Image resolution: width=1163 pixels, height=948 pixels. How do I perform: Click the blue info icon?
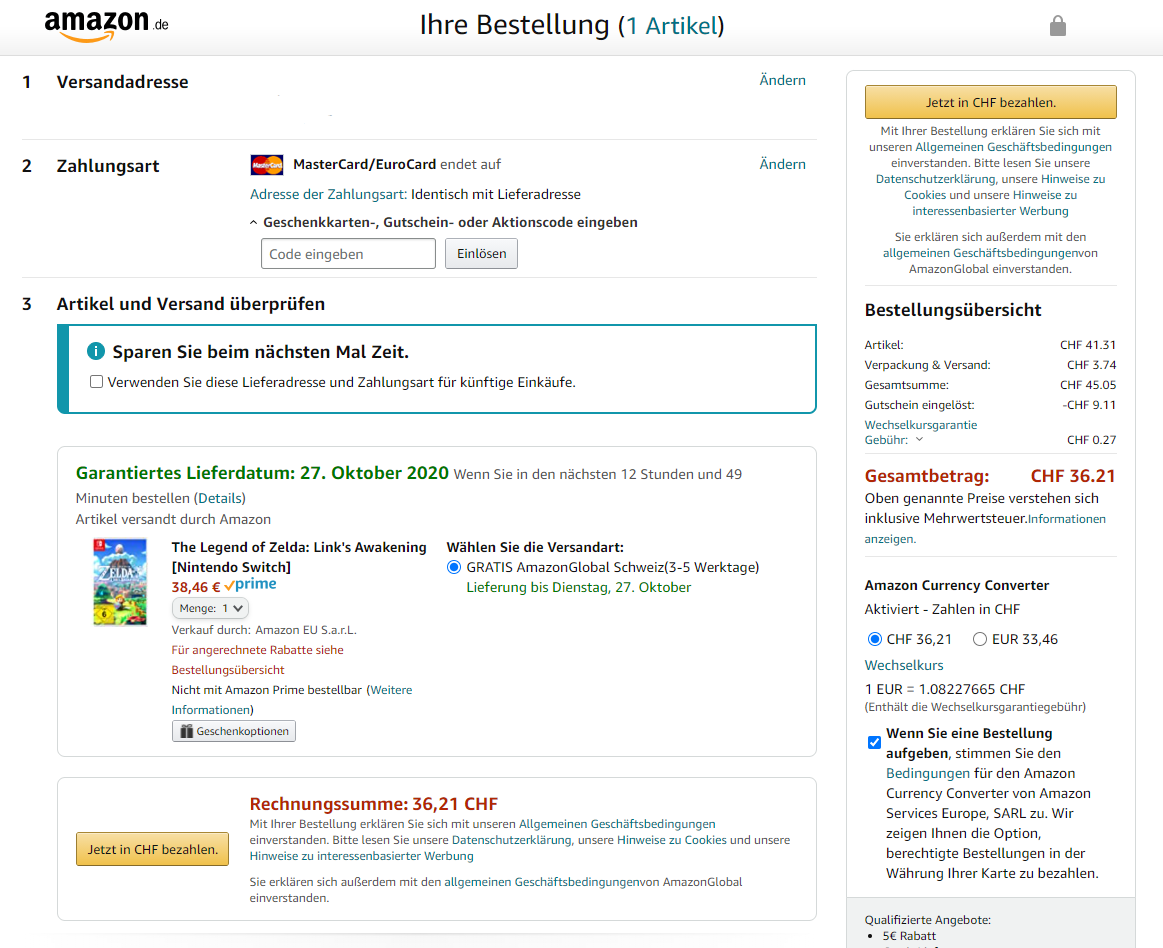(96, 351)
